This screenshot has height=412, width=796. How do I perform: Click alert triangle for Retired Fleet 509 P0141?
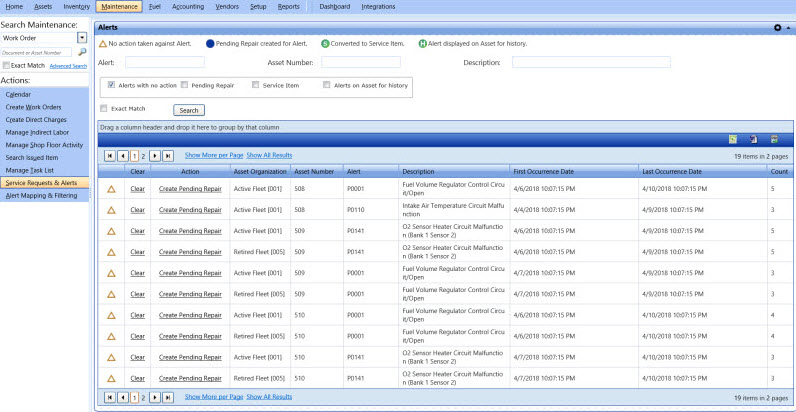click(x=111, y=252)
